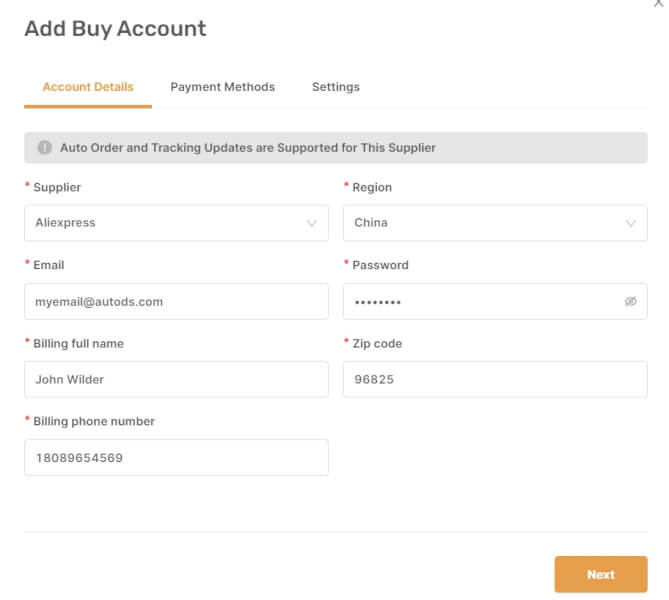Click the Region field label

coord(372,187)
